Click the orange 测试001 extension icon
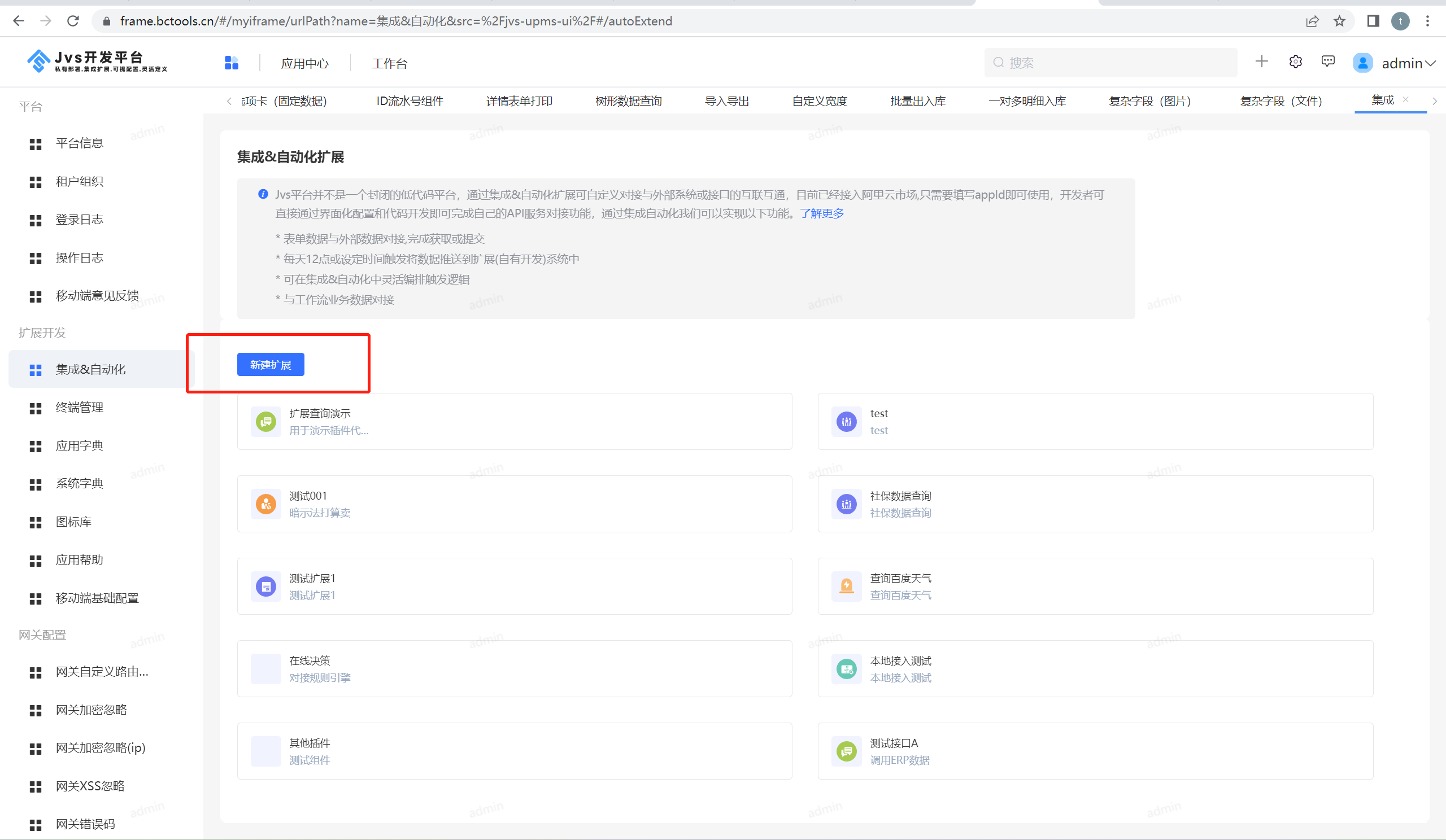Image resolution: width=1446 pixels, height=840 pixels. click(x=265, y=504)
